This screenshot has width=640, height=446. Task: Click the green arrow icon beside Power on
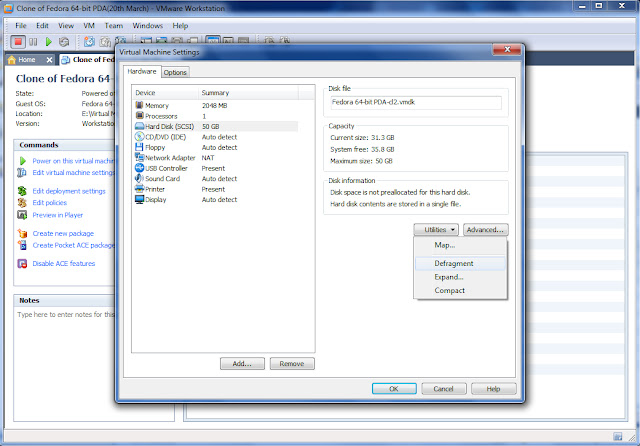point(22,161)
